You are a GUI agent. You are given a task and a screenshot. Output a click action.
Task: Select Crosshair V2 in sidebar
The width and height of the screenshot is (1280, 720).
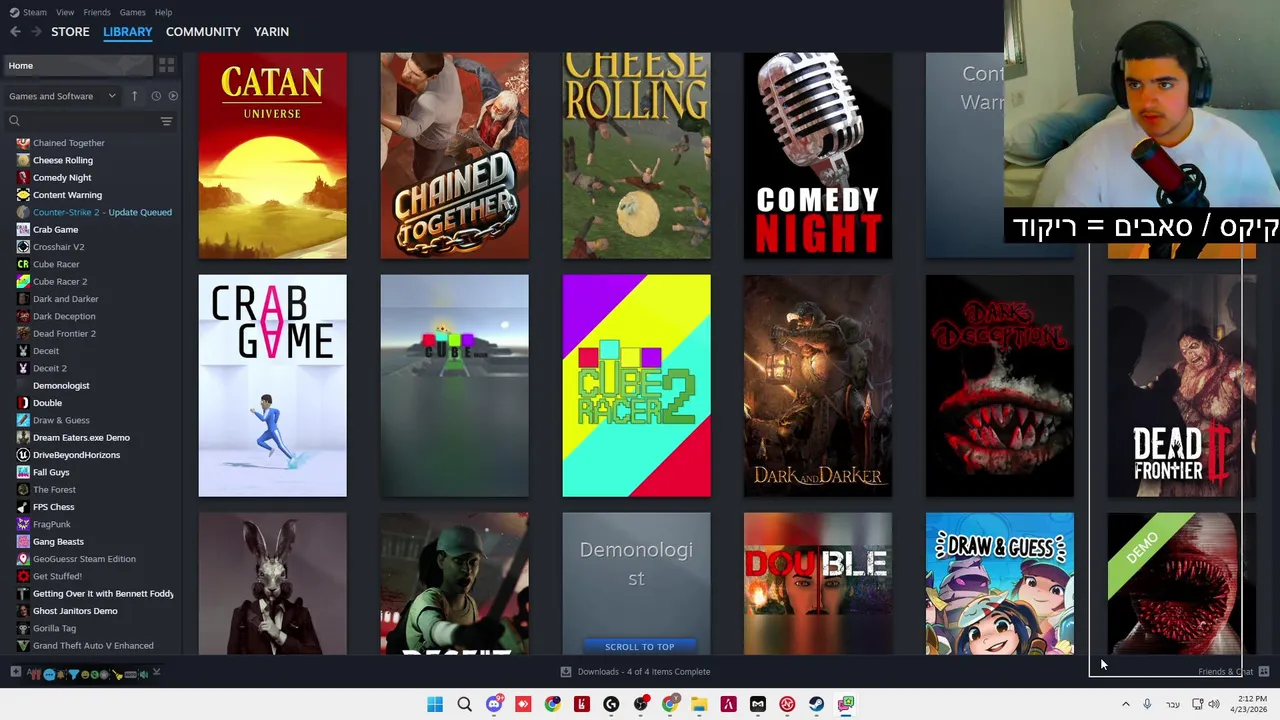(58, 247)
